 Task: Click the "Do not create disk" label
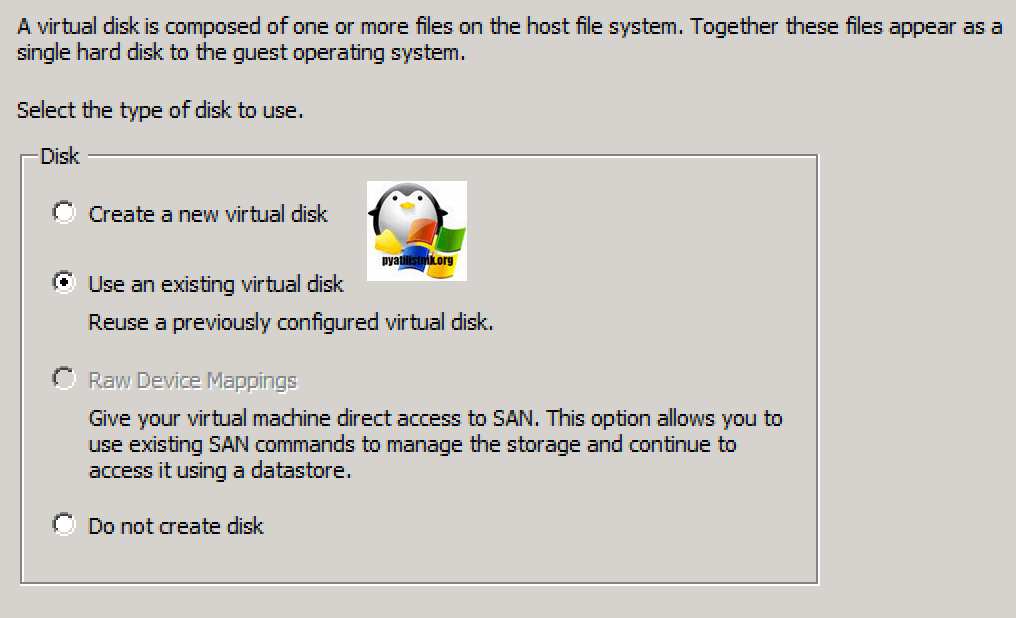pos(176,525)
